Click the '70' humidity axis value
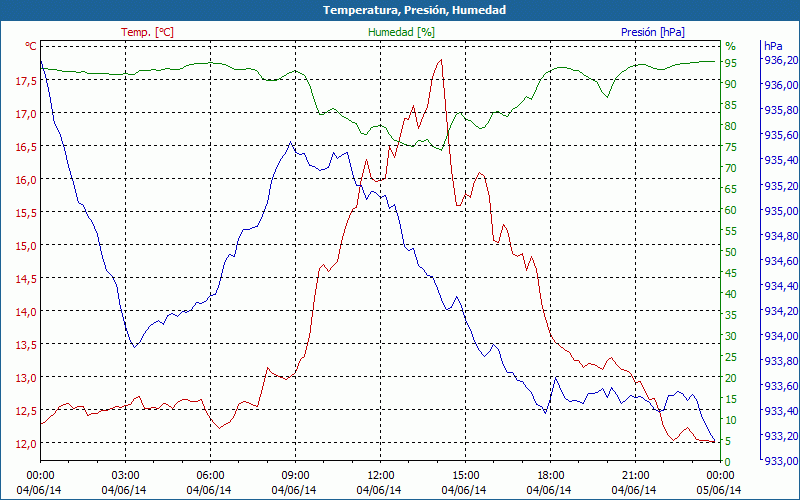The height and width of the screenshot is (500, 800). click(731, 168)
